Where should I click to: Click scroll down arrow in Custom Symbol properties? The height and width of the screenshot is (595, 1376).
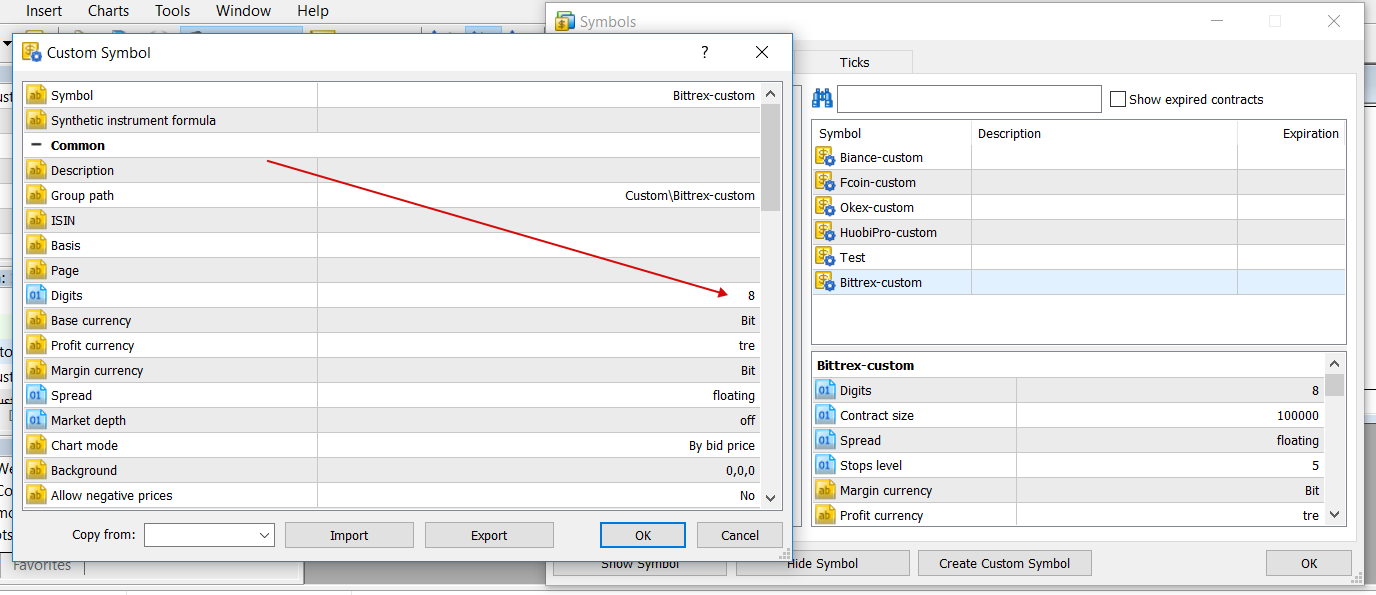coord(770,497)
